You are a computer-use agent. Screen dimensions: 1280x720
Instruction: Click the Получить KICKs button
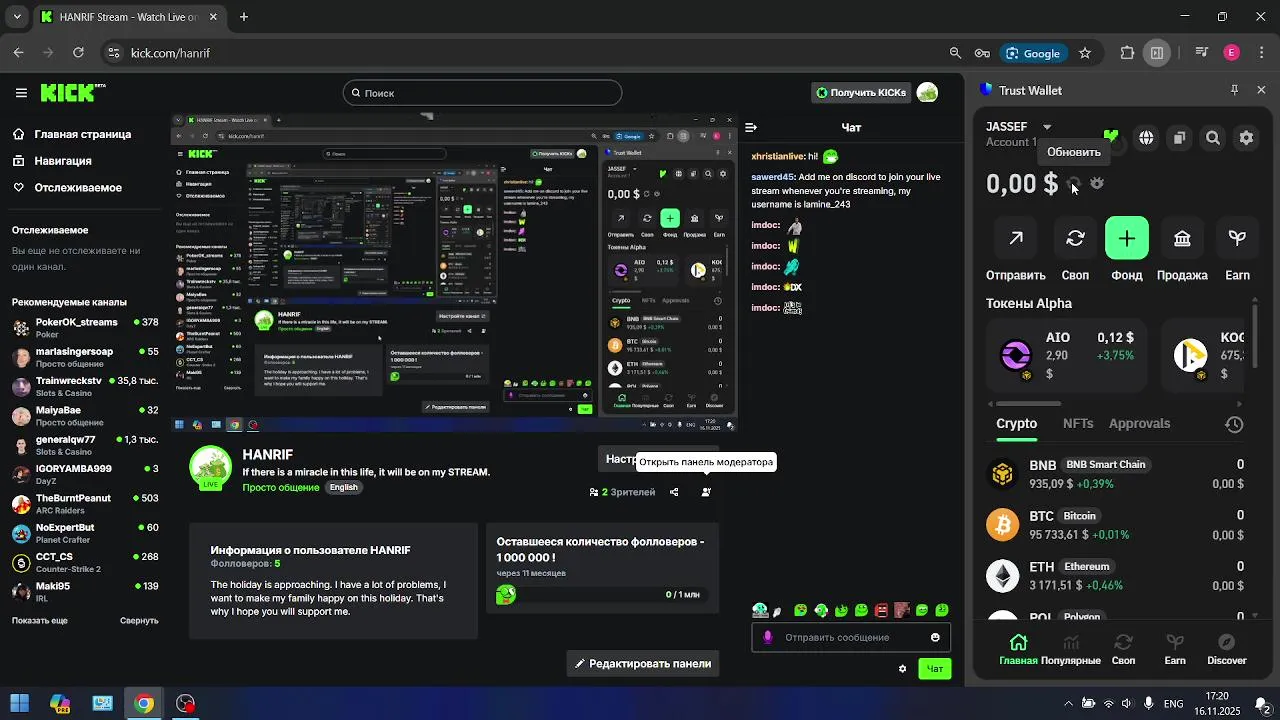861,93
